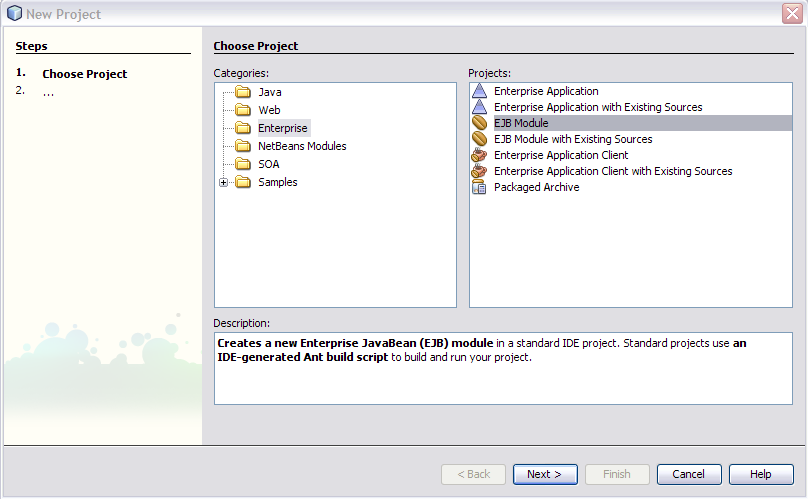Expand the Samples category tree node
Screen dimensions: 808x499
(x=223, y=182)
